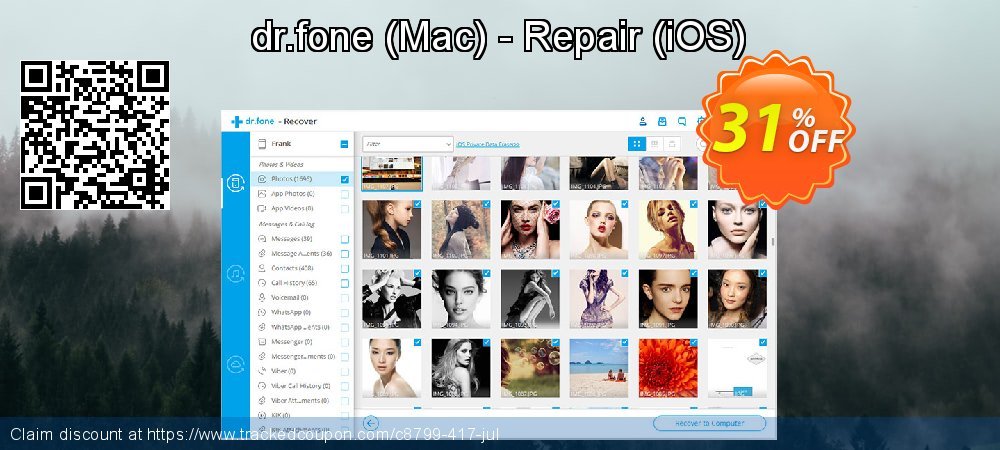Select the veiled woman with roses photo
The width and height of the screenshot is (1000, 450).
pos(530,229)
